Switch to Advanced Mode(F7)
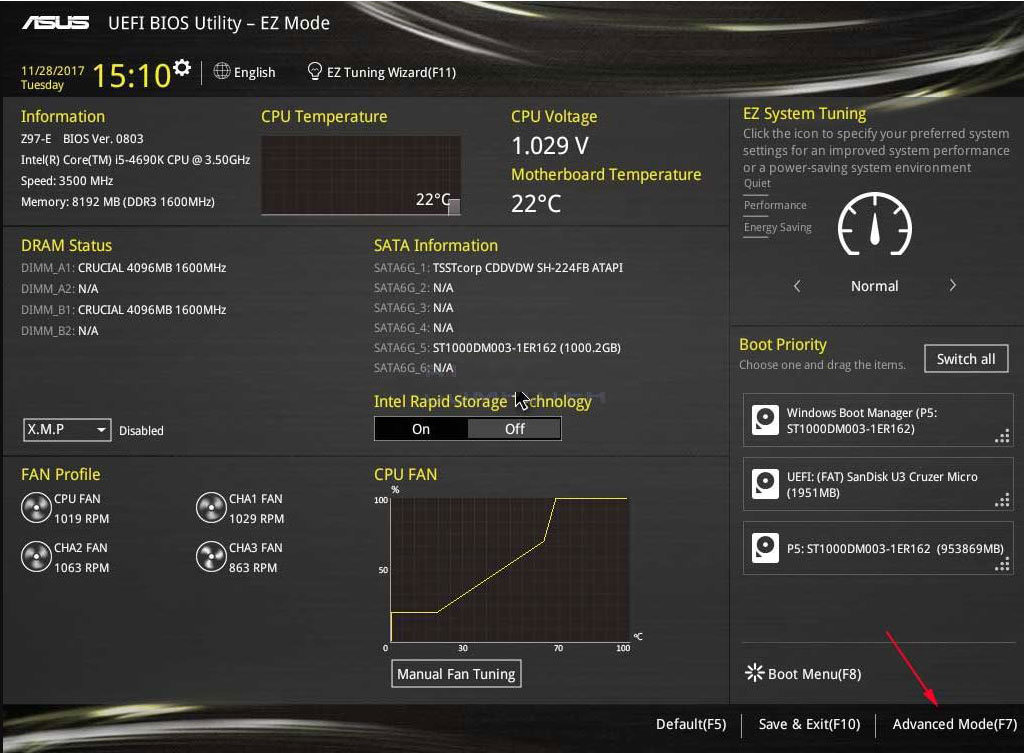 [955, 724]
